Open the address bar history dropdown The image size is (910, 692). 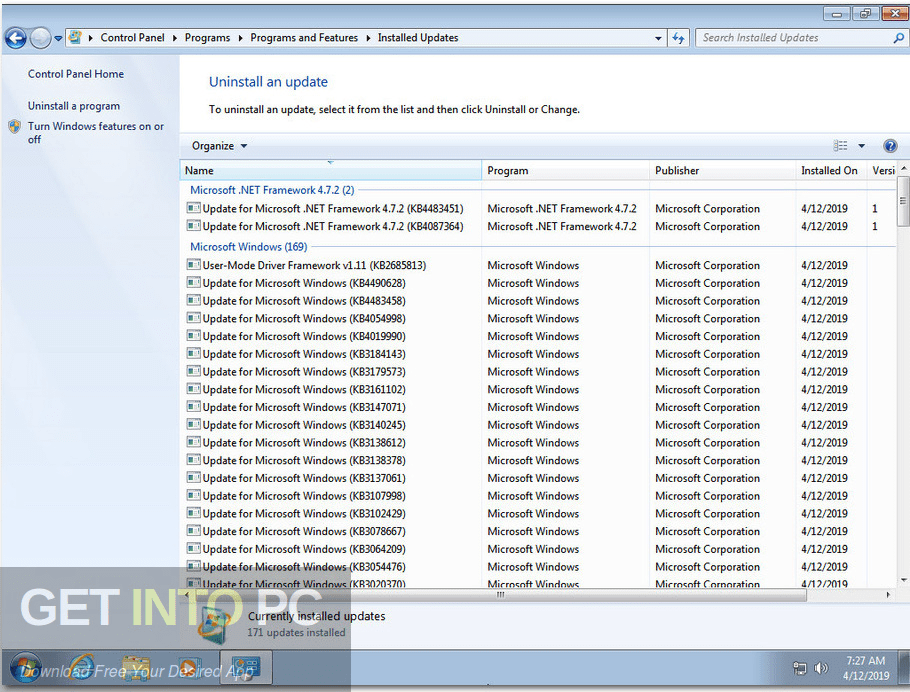(658, 38)
